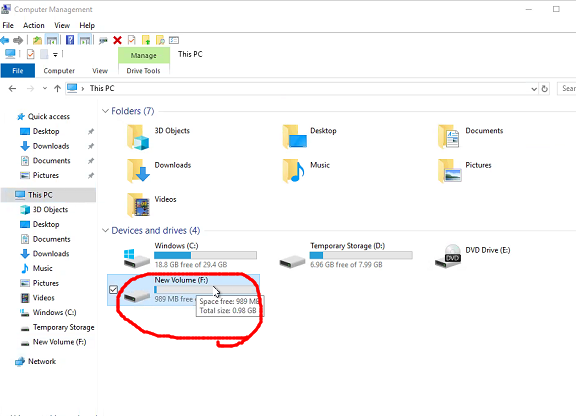Click '18.8 GB free of 29.4 GB' text
Image resolution: width=576 pixels, height=416 pixels.
tap(191, 265)
